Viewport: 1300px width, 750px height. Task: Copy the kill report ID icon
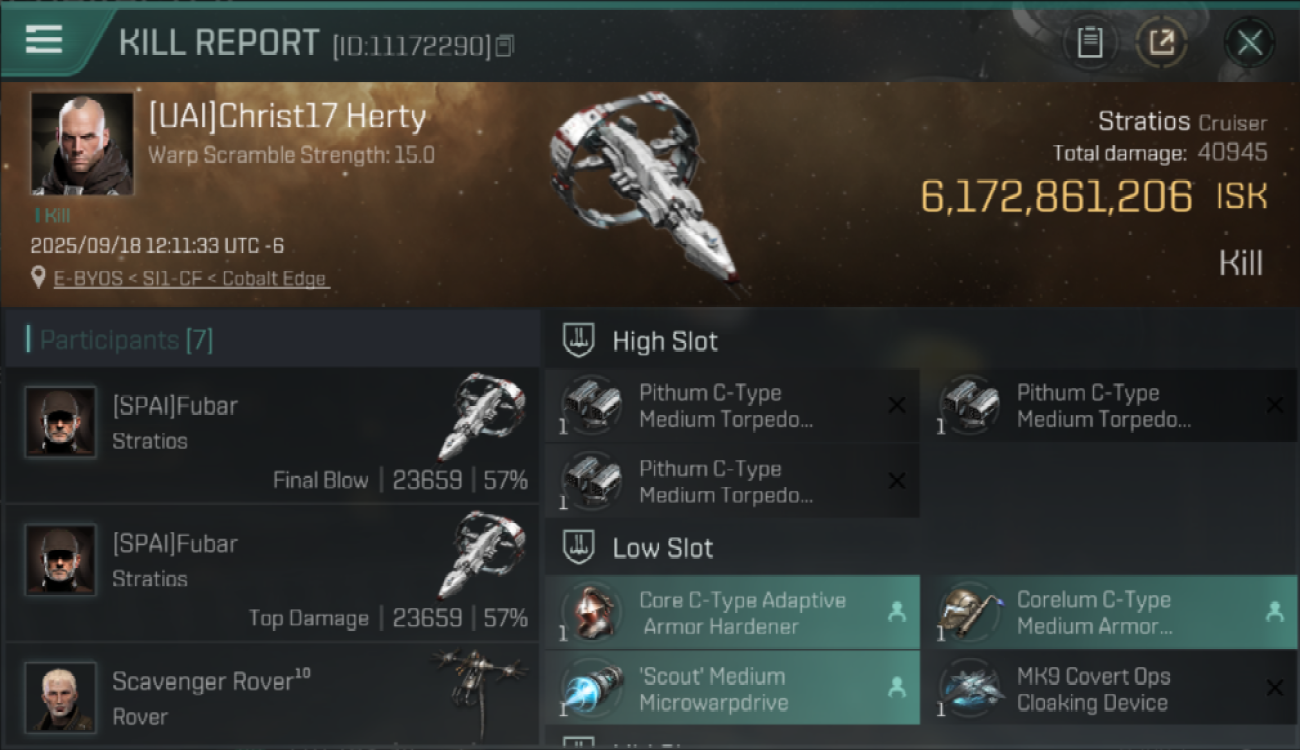coord(505,45)
